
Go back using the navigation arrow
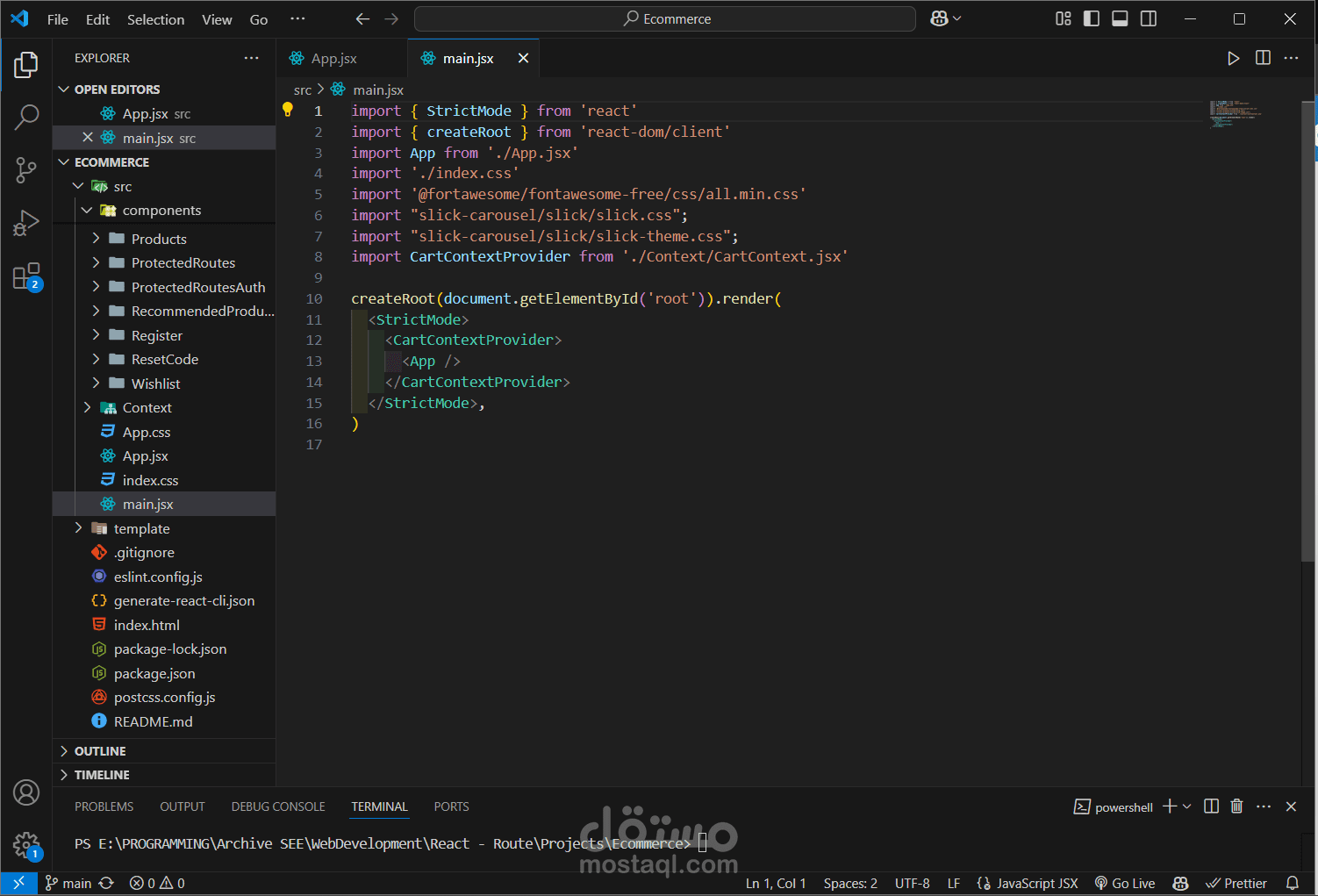click(362, 19)
